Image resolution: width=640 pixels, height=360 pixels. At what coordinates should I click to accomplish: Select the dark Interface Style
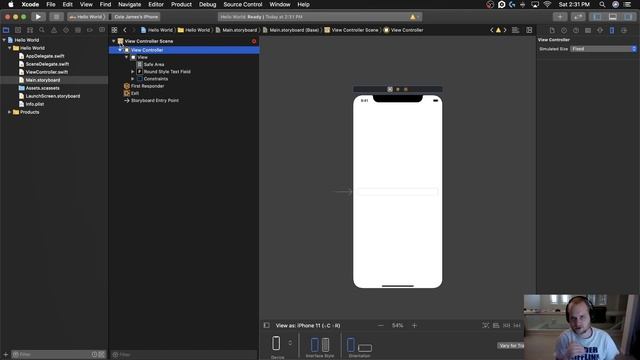pos(325,345)
